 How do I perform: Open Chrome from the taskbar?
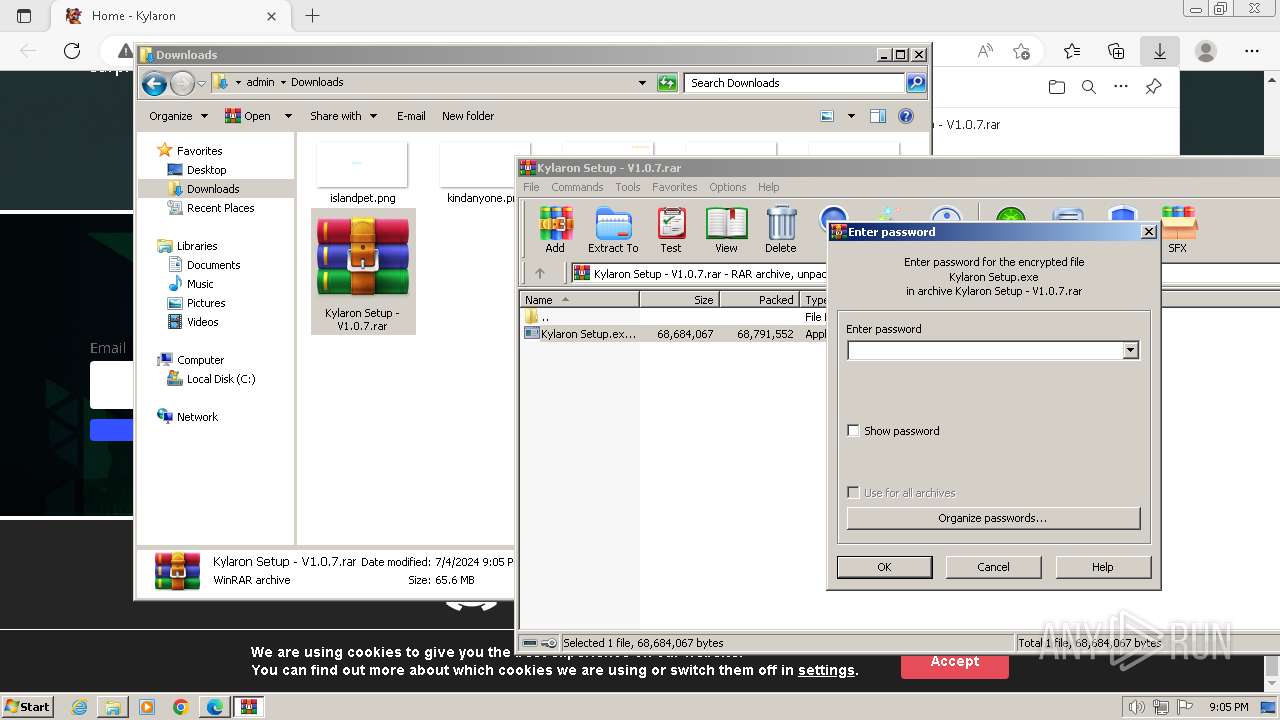(x=181, y=707)
